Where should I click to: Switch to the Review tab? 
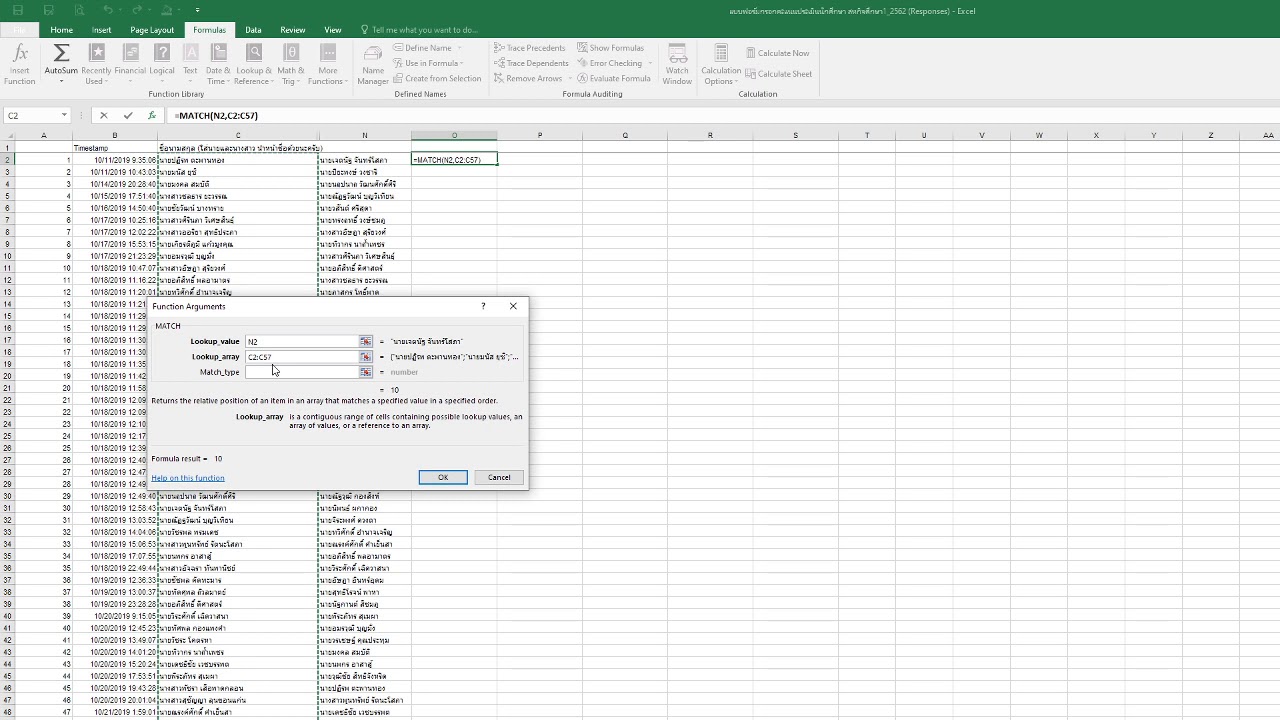coord(293,30)
